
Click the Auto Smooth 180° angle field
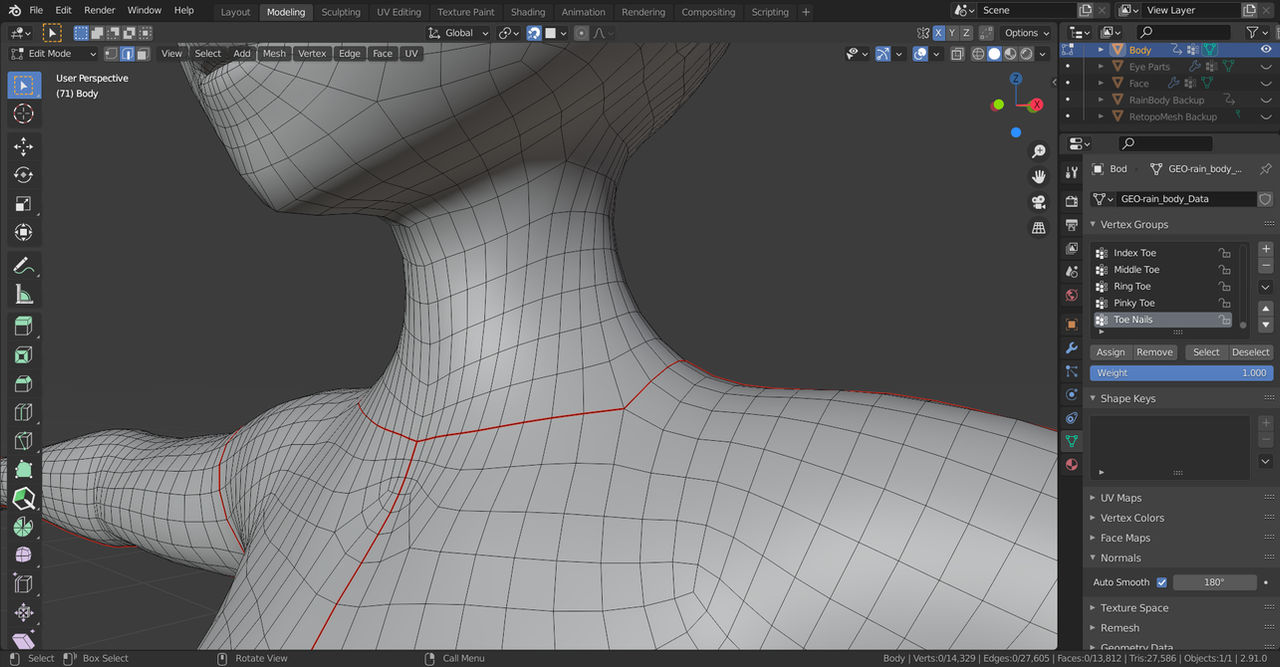pyautogui.click(x=1215, y=582)
